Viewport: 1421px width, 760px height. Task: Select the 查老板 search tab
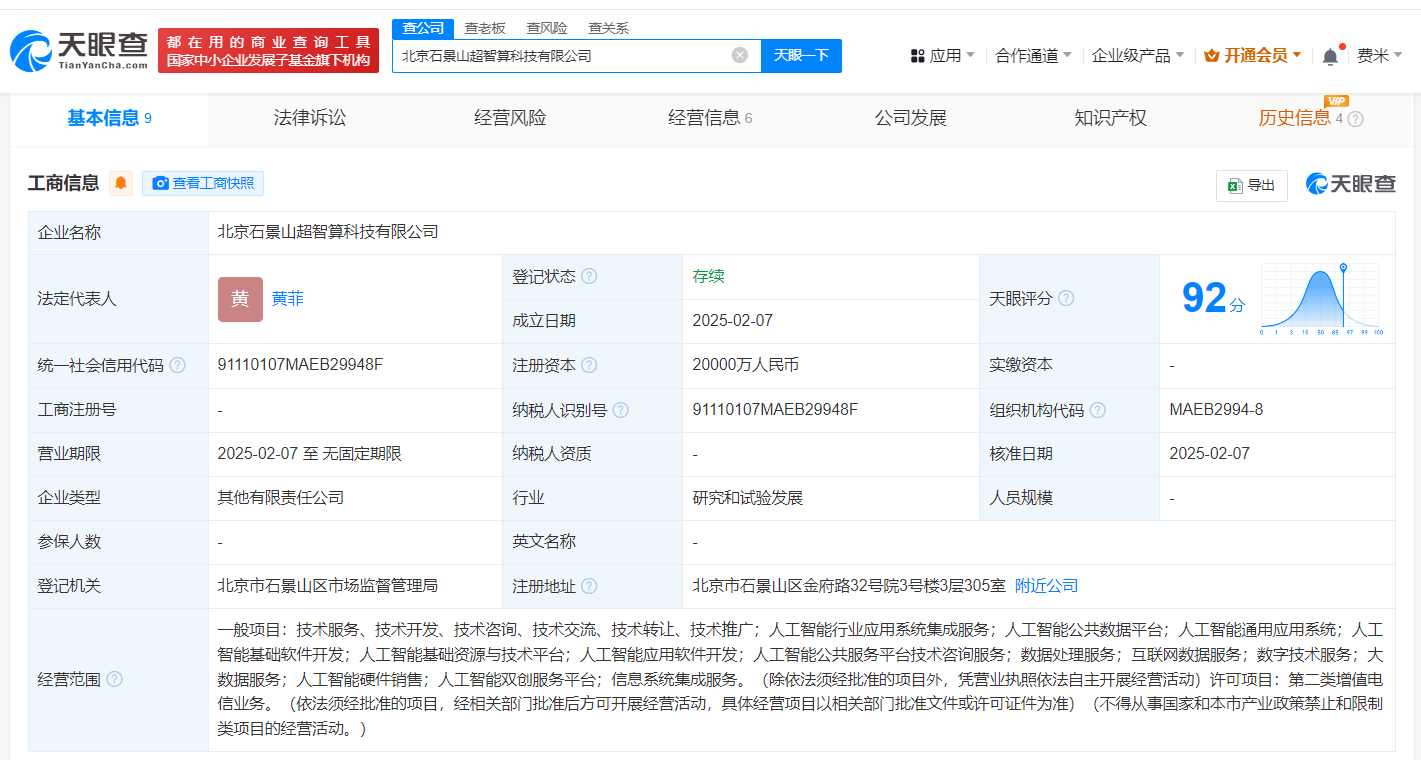pyautogui.click(x=485, y=28)
